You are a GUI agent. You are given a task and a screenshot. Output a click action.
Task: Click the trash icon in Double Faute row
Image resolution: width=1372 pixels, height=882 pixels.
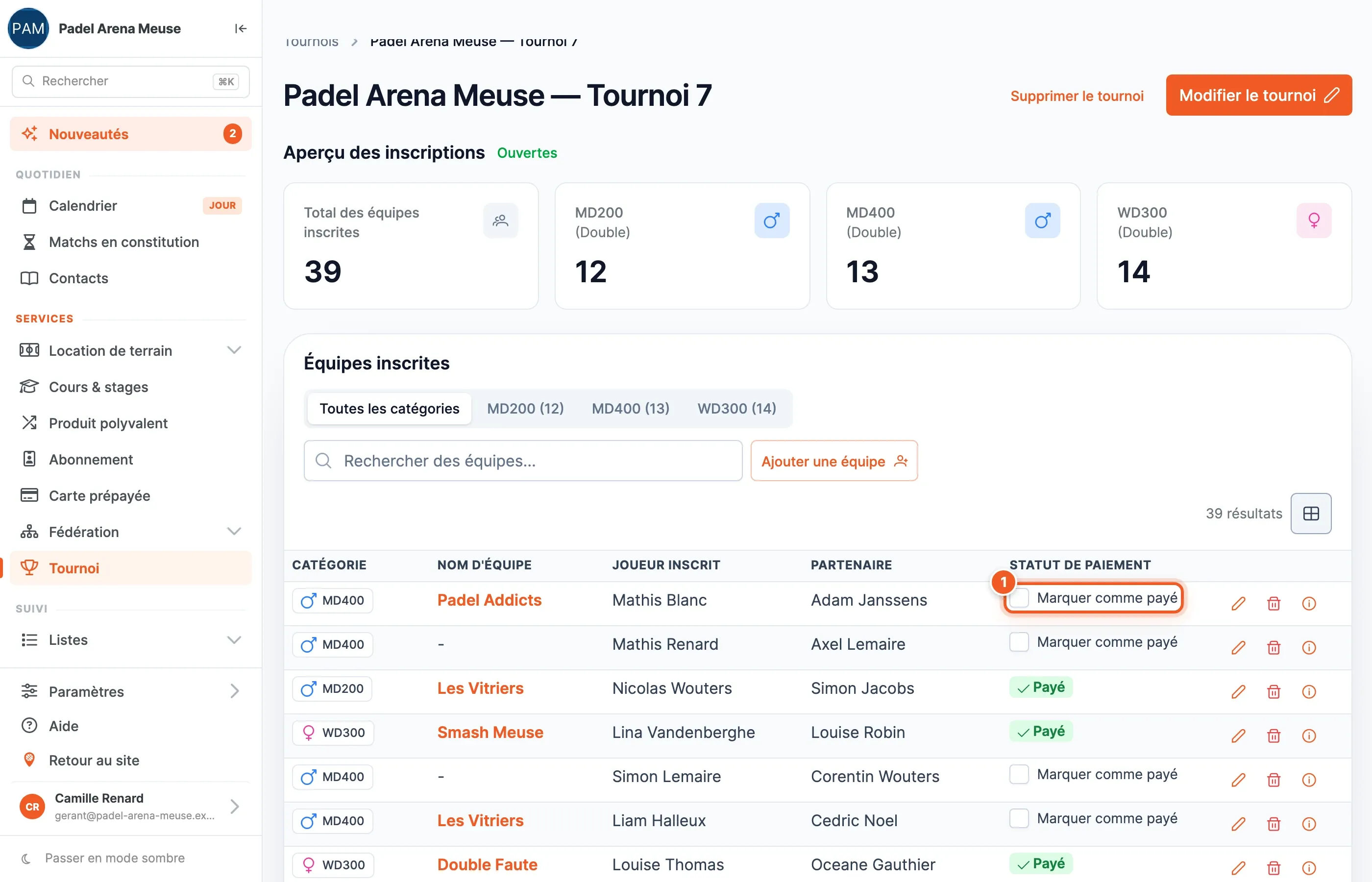click(x=1274, y=868)
